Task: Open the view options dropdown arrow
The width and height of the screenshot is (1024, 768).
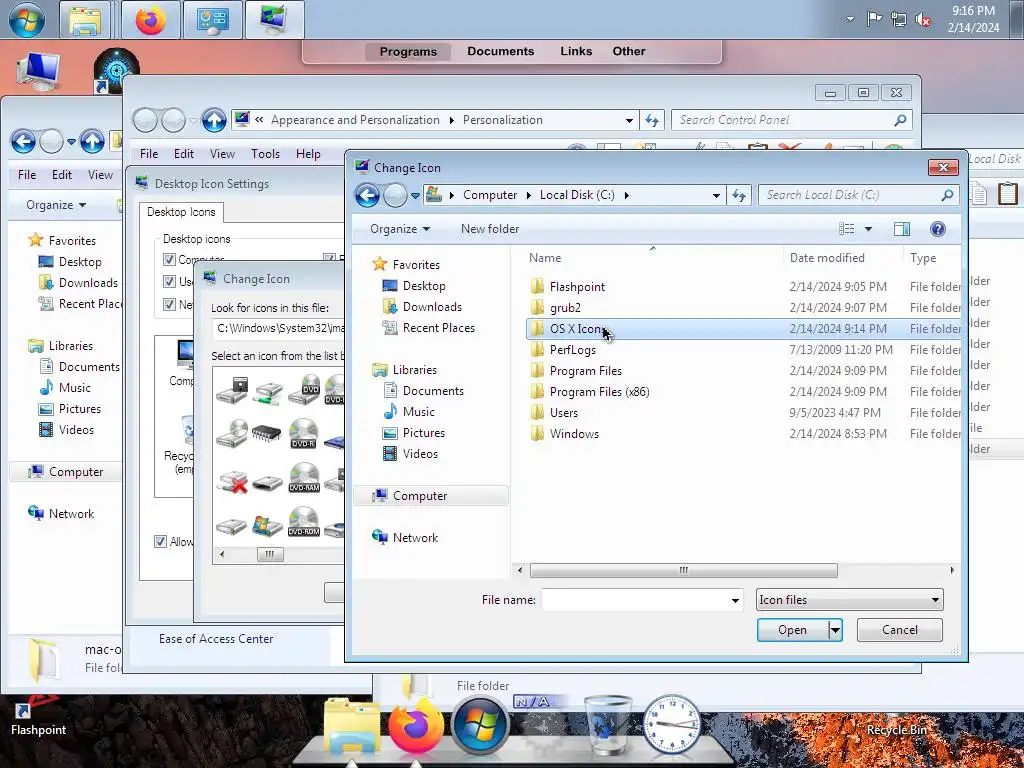Action: 868,229
